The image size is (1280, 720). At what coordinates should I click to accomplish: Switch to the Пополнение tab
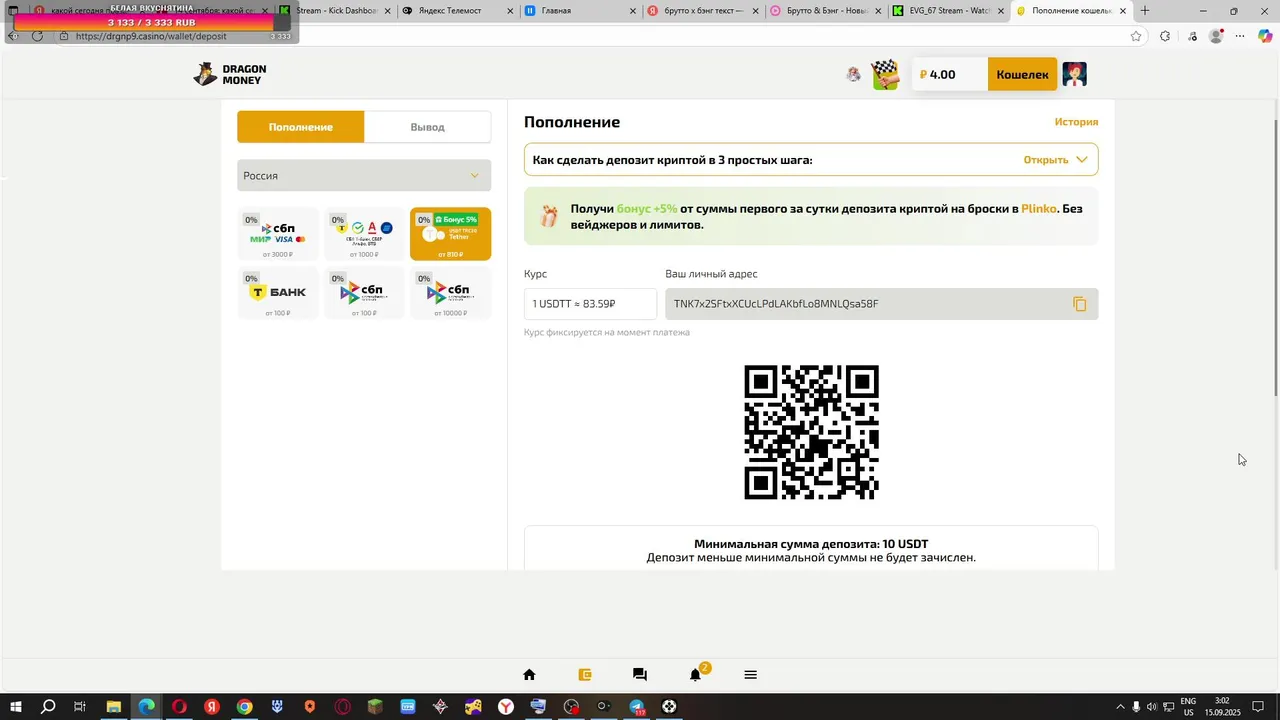[300, 127]
